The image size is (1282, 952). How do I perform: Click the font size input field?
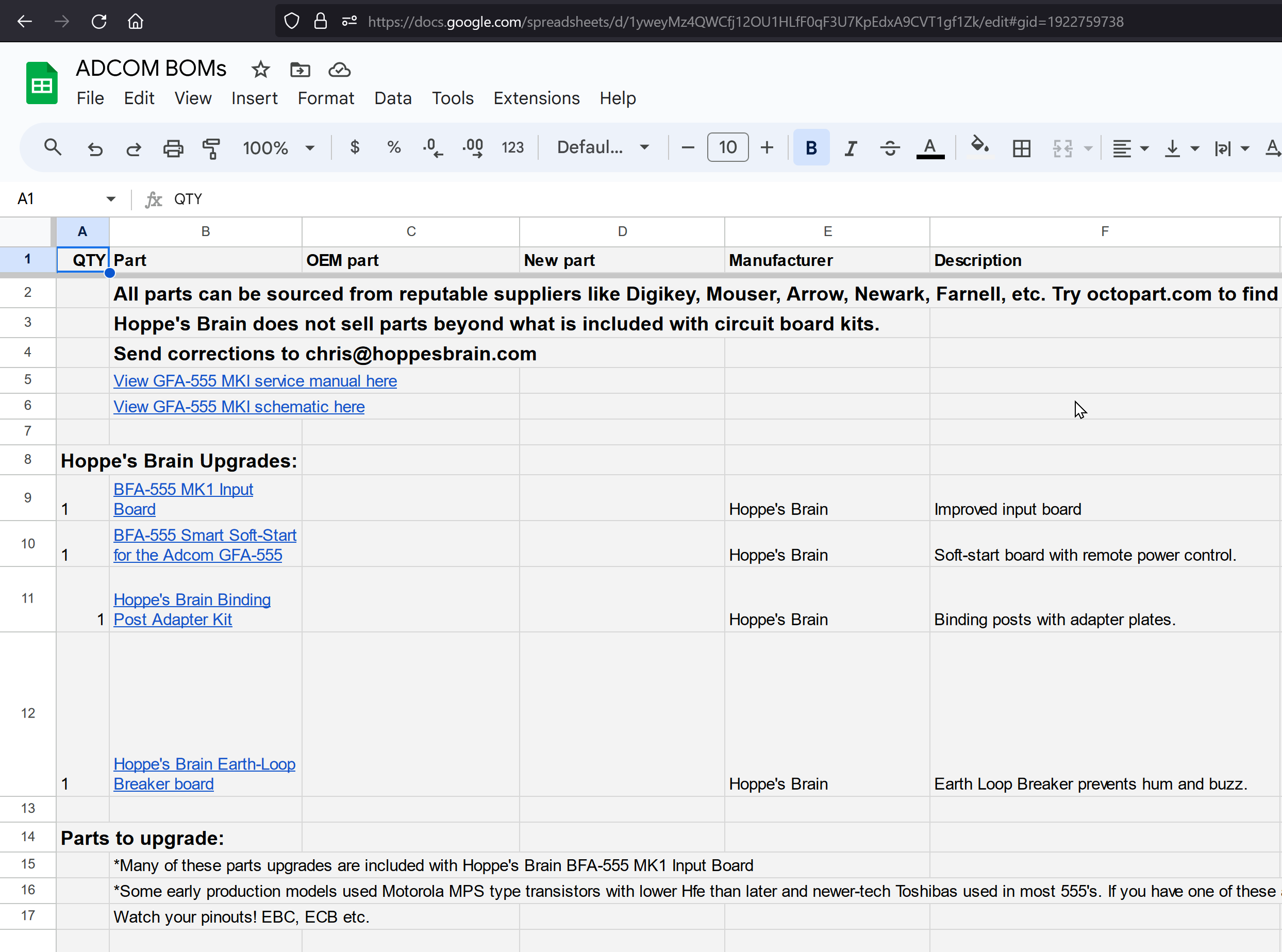tap(727, 147)
